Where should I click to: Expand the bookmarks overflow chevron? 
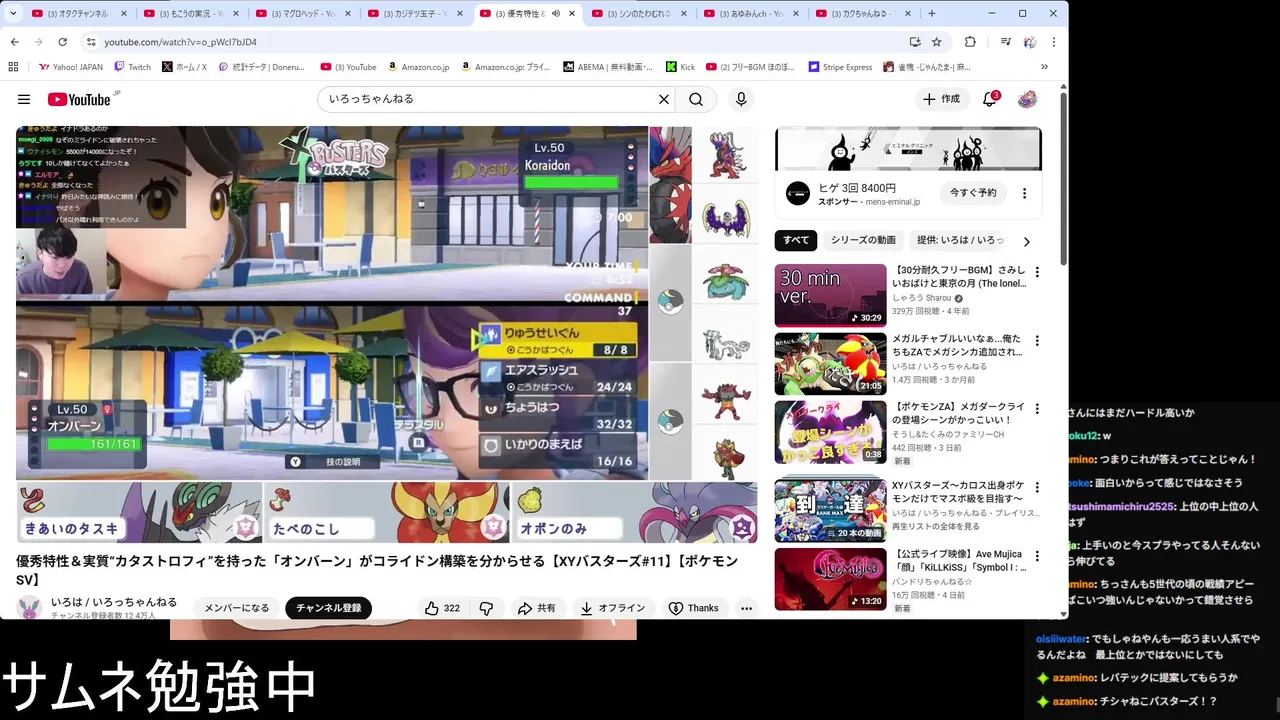click(x=1044, y=67)
